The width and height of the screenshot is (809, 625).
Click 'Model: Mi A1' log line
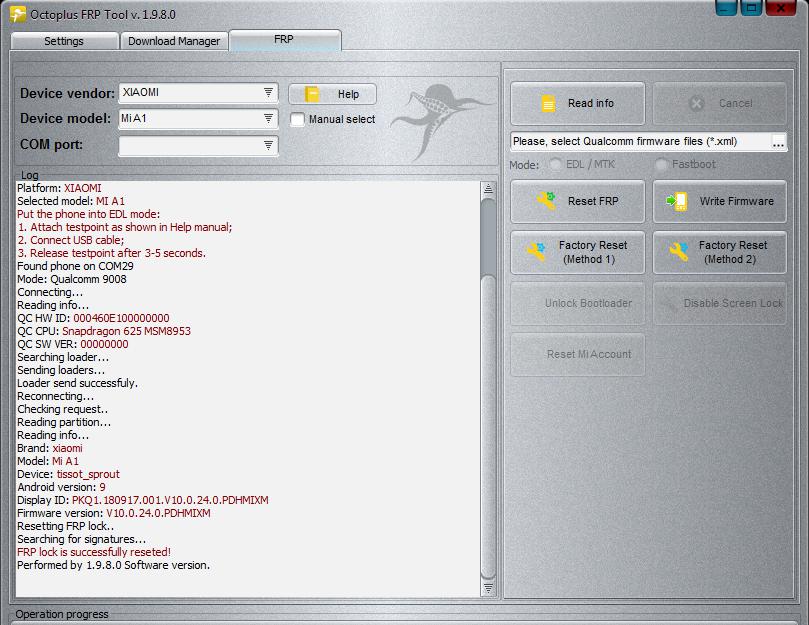click(48, 461)
